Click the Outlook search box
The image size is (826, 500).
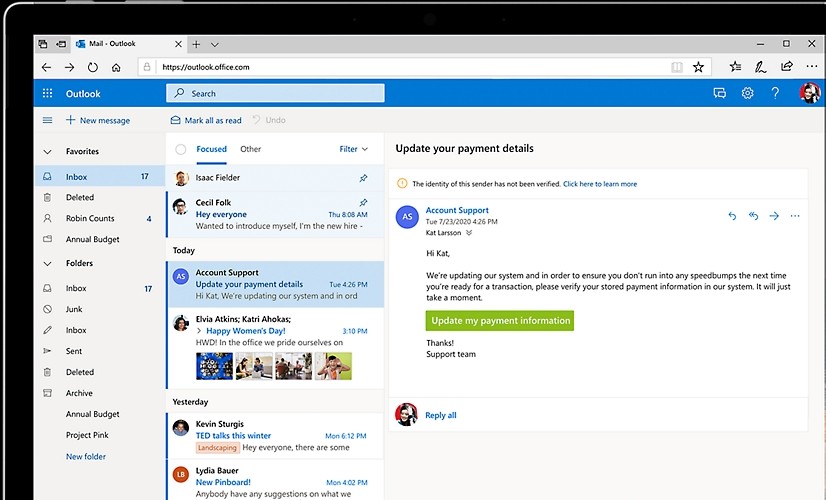point(275,93)
